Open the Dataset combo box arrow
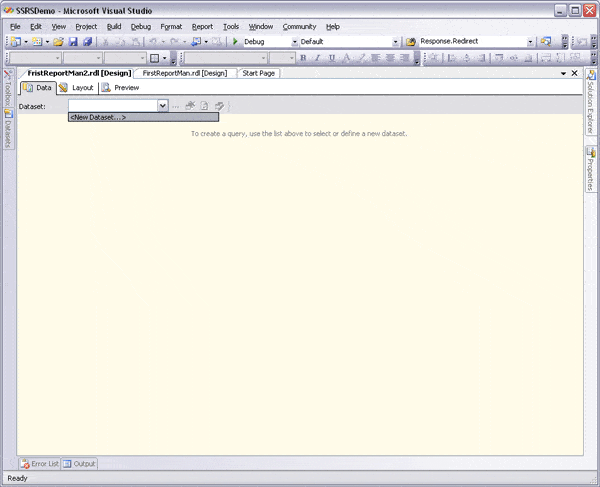The height and width of the screenshot is (487, 600). pos(163,106)
